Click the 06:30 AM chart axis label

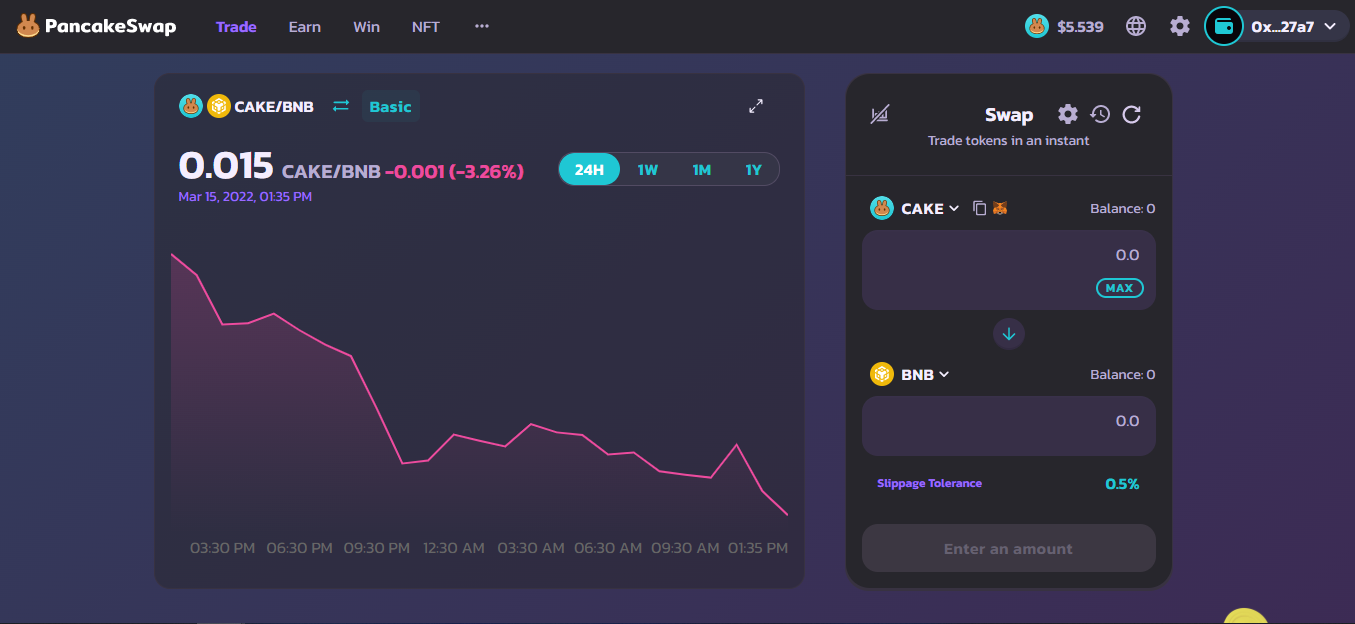[608, 548]
